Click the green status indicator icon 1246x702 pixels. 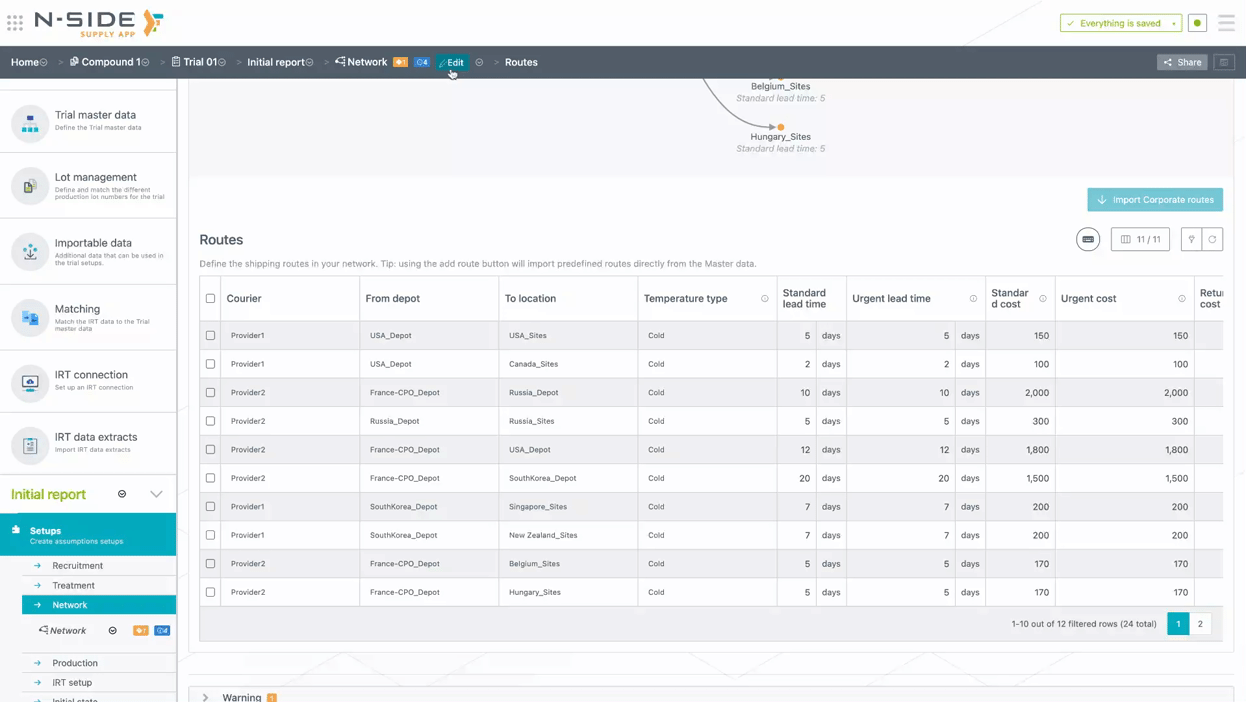coord(1197,23)
